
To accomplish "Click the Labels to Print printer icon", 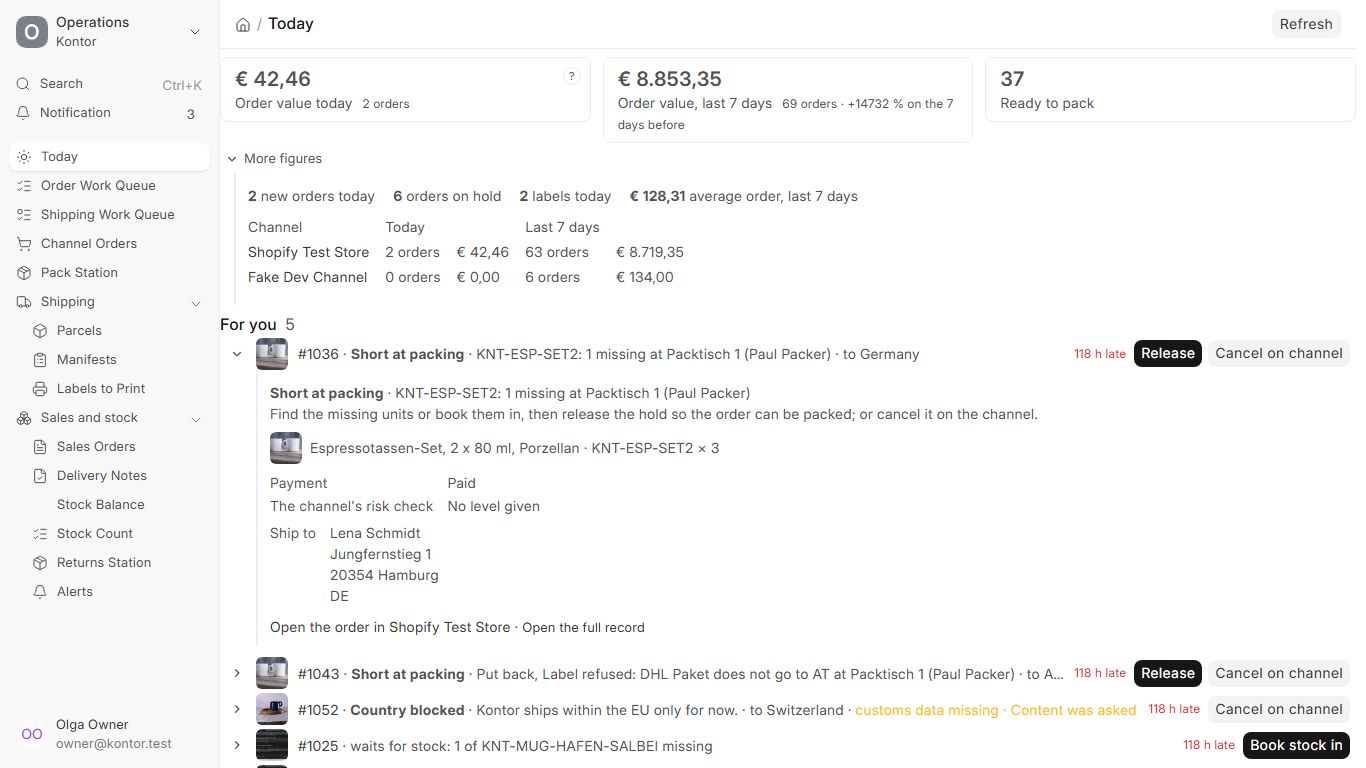I will 40,389.
